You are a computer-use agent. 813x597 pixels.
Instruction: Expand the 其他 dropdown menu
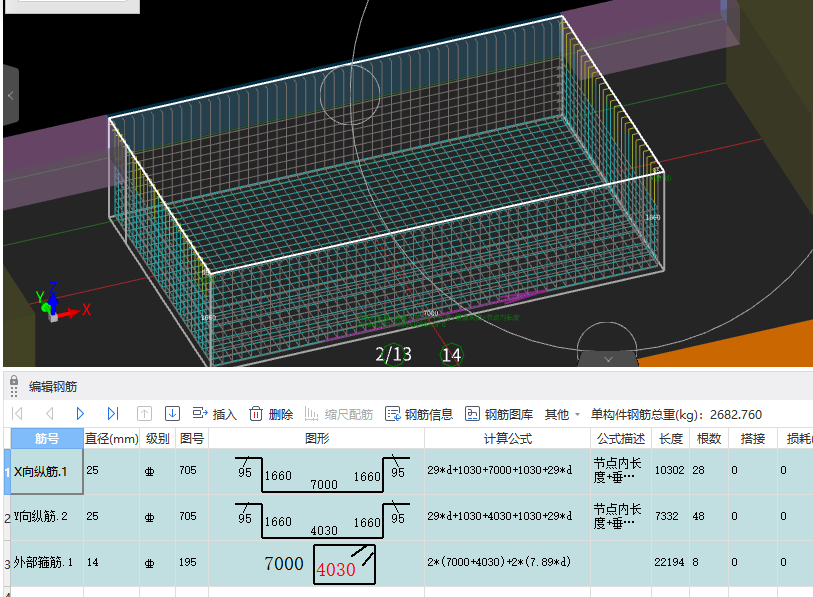tap(562, 414)
